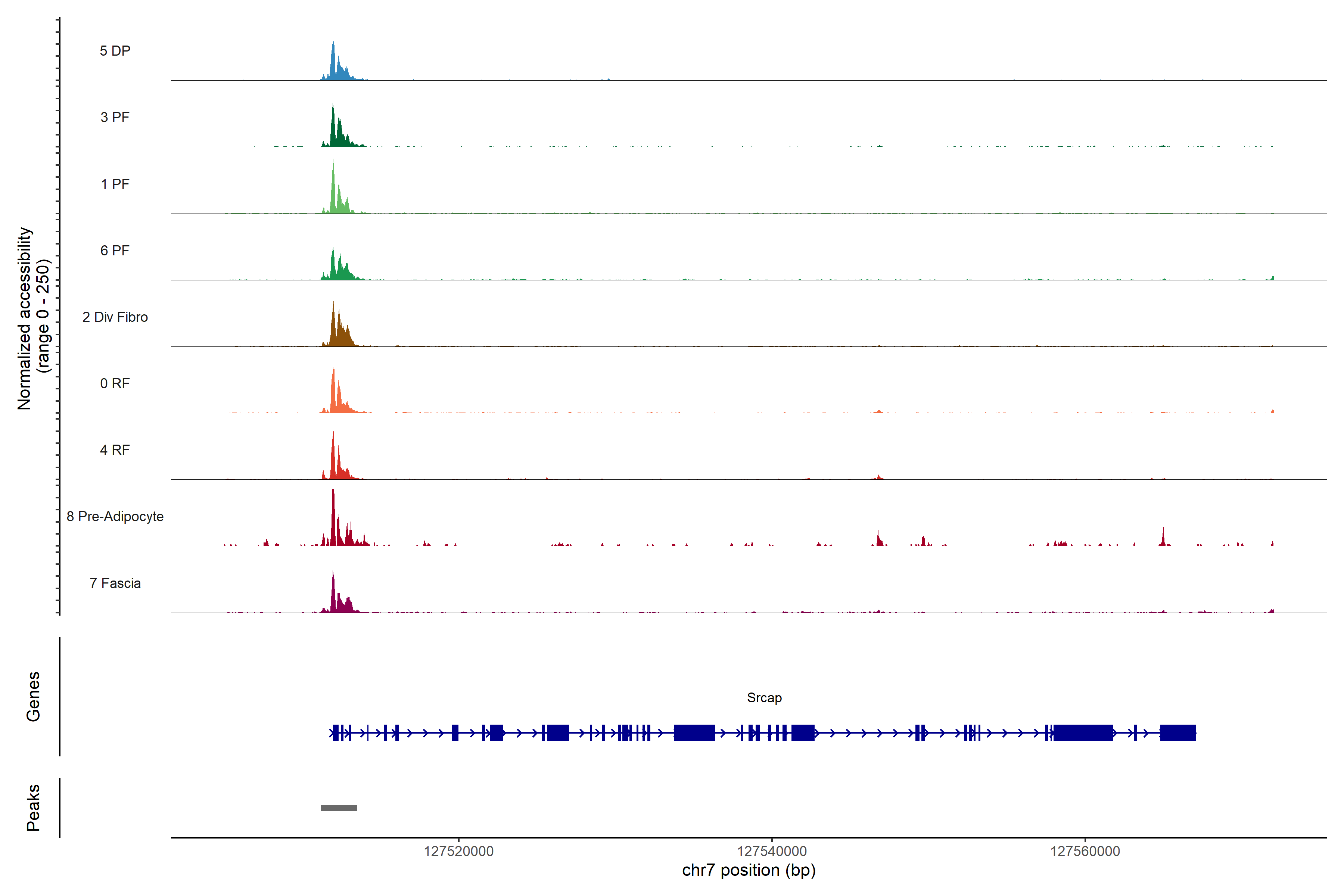The image size is (1344, 896).
Task: Click the 127520000 axis tick label
Action: coord(458,851)
